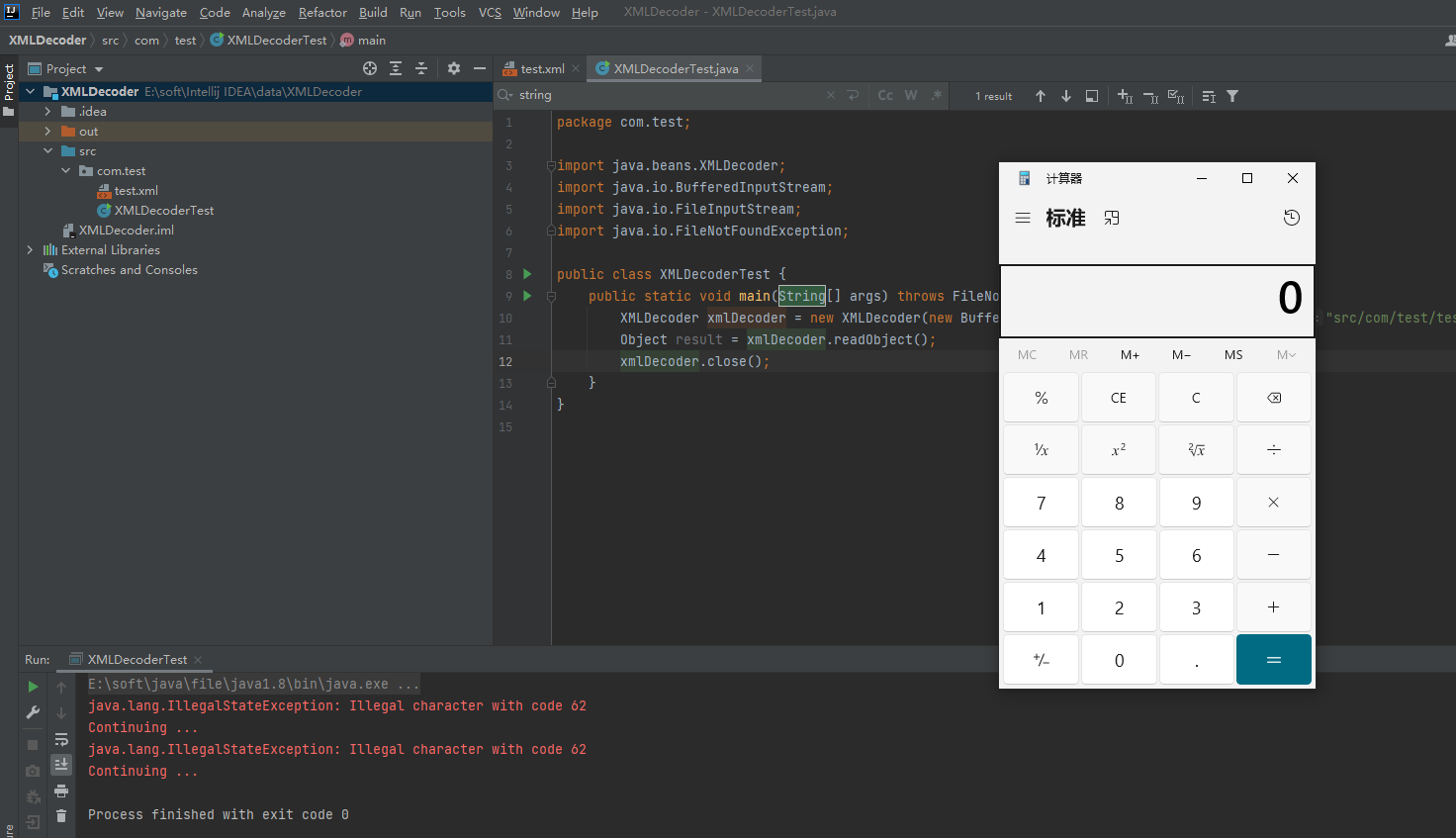Open the Build menu
This screenshot has height=838, width=1456.
pos(373,12)
